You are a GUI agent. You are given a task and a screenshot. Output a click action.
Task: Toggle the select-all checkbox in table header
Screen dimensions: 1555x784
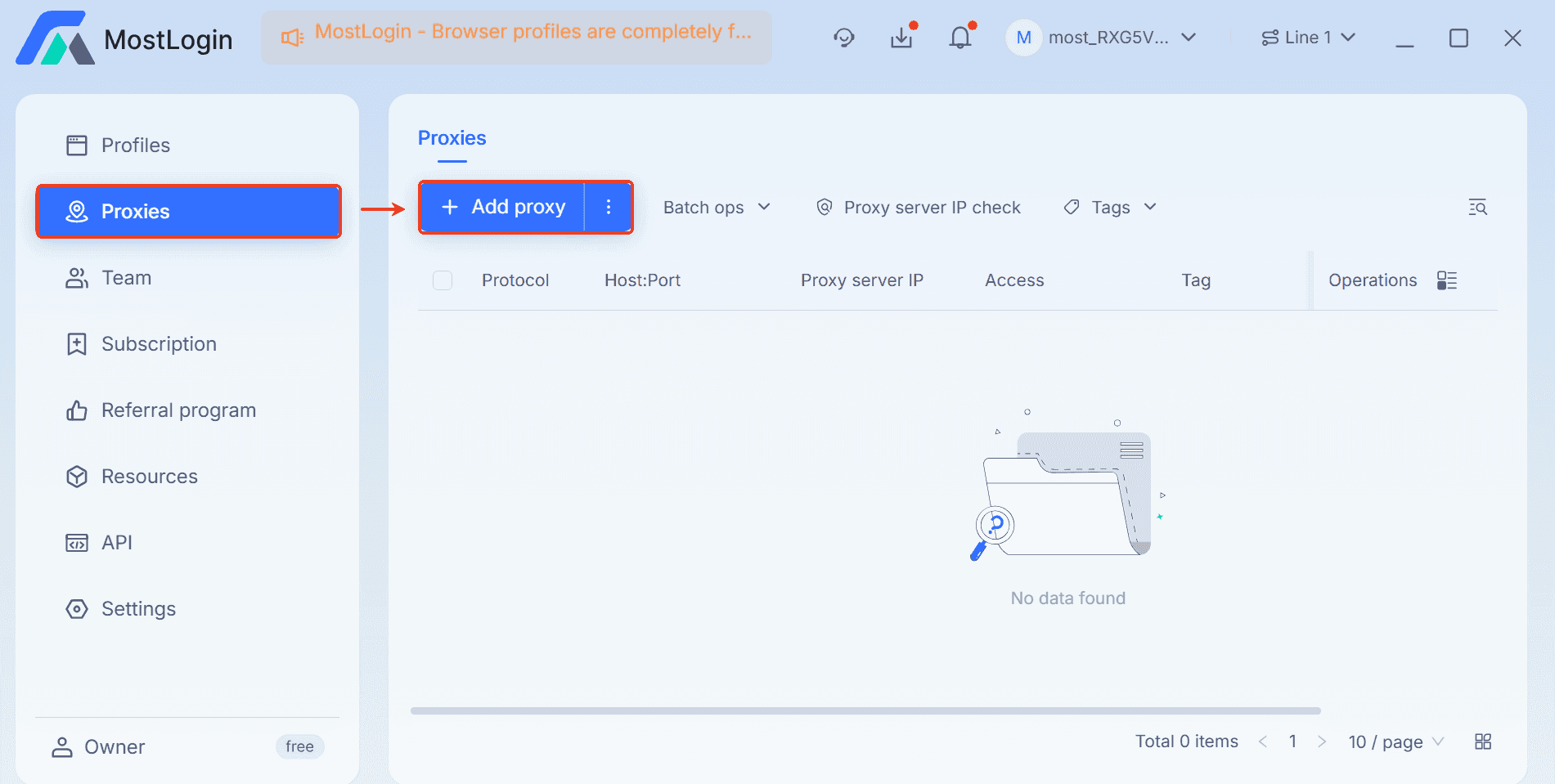[443, 280]
